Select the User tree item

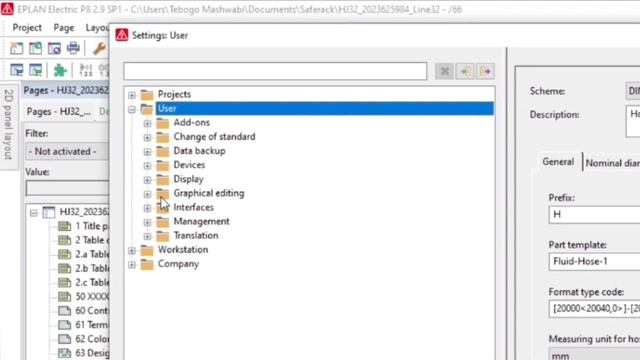(x=324, y=109)
